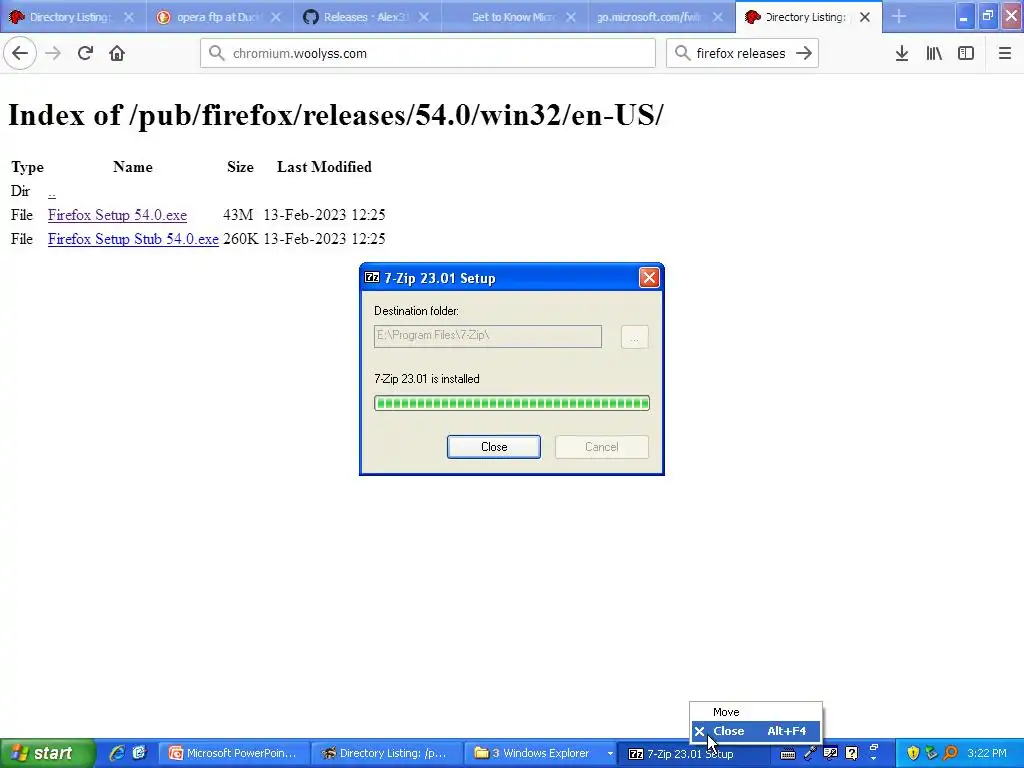Click the keyboard icon in taskbar
1024x768 pixels.
[788, 754]
